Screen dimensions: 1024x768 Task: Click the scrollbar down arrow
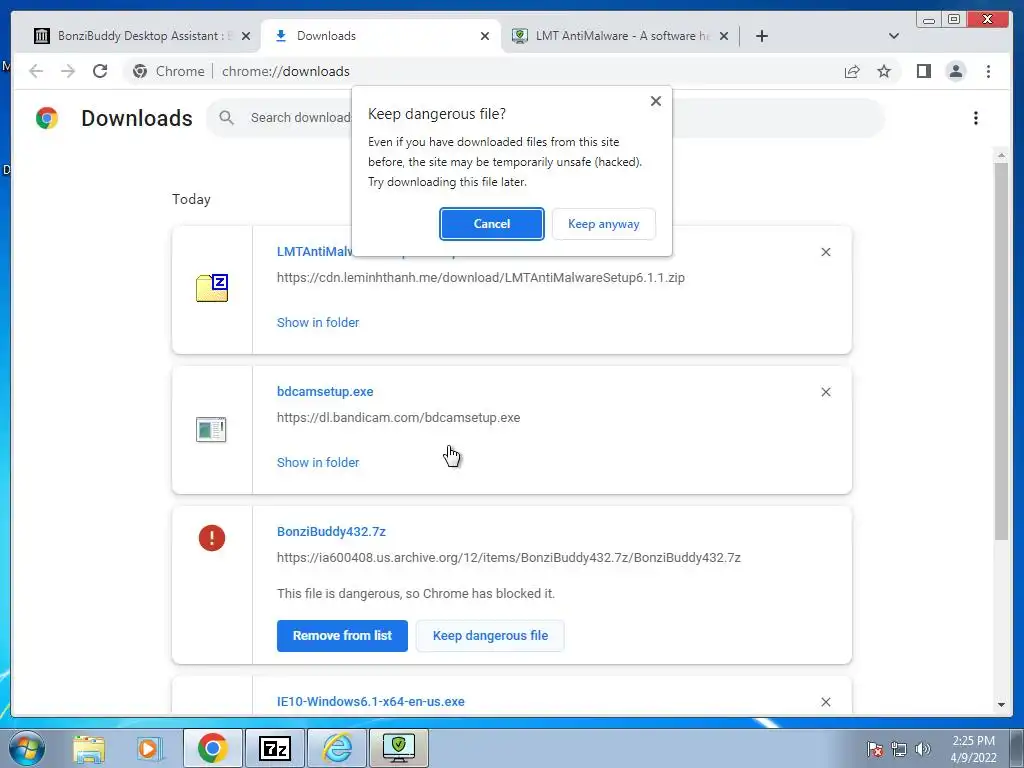(x=1001, y=705)
